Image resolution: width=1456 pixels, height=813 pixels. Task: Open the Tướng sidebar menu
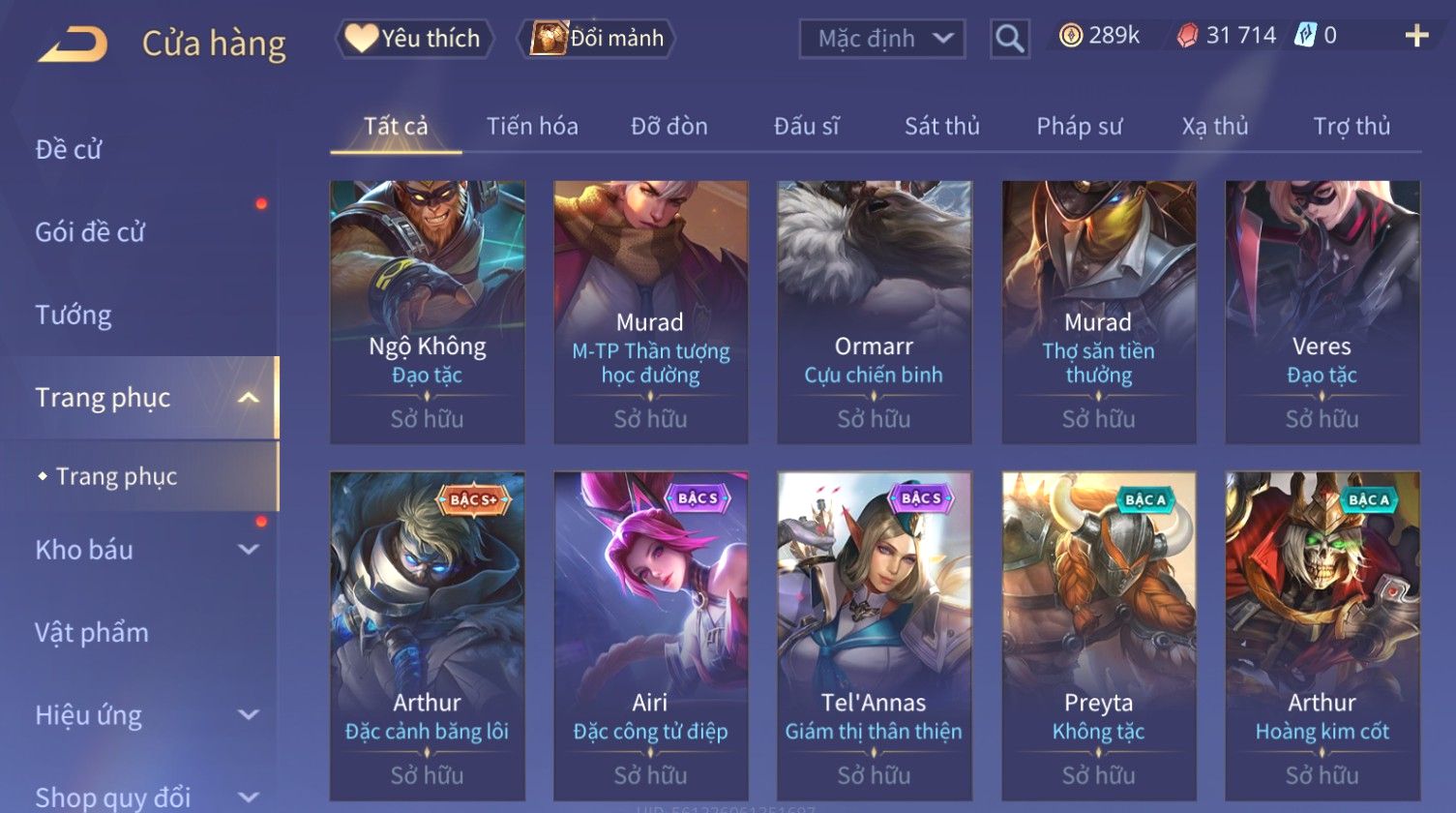(x=74, y=316)
